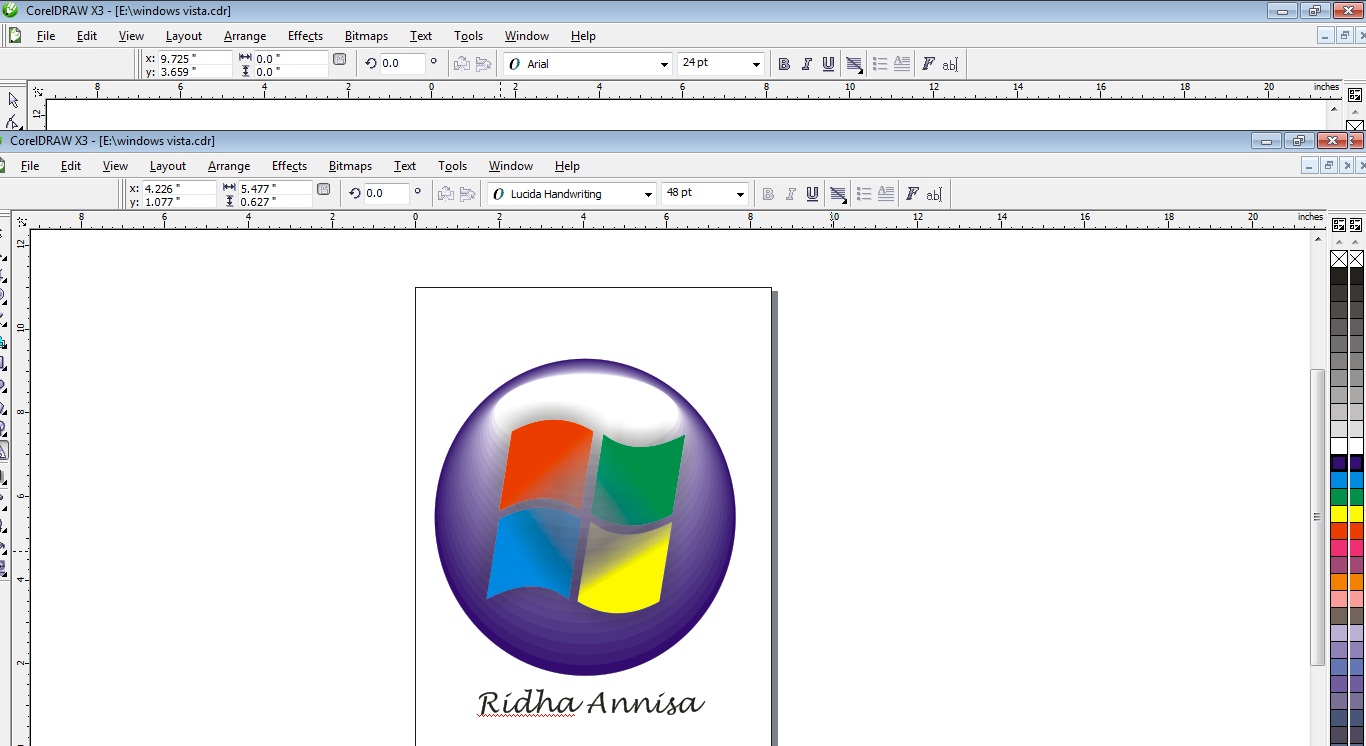Screen dimensions: 1366x746
Task: Toggle italic formatting on the property bar
Action: point(790,193)
